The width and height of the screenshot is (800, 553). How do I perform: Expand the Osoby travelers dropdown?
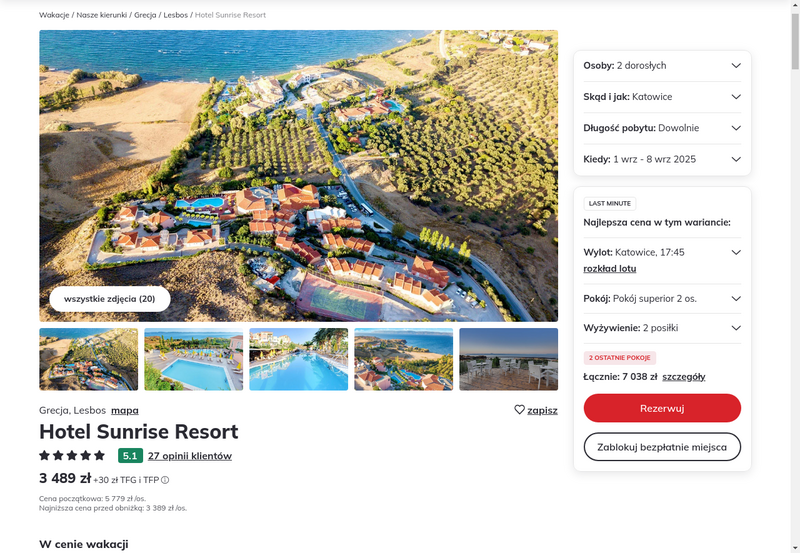click(x=662, y=66)
